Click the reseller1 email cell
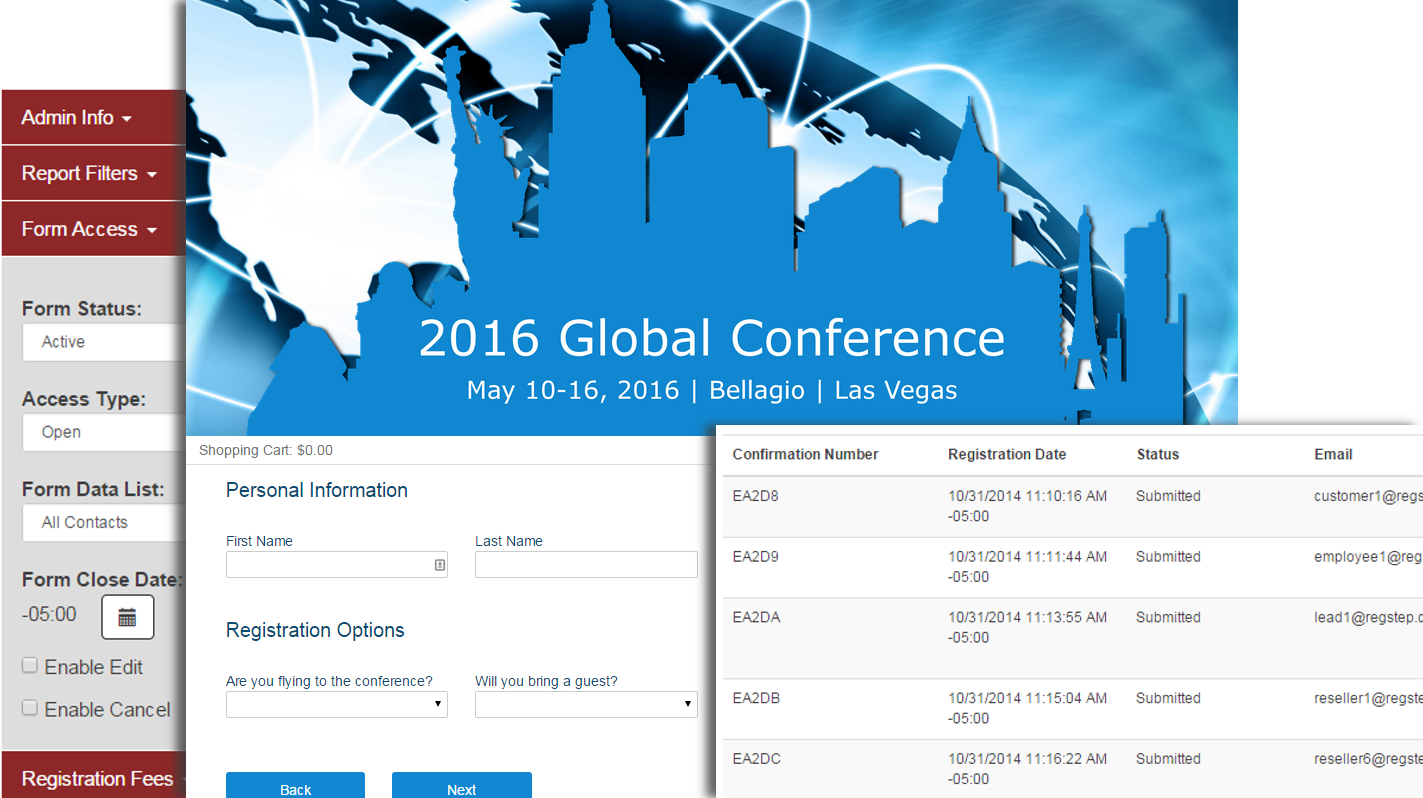Screen dimensions: 1423x798 tap(1368, 698)
